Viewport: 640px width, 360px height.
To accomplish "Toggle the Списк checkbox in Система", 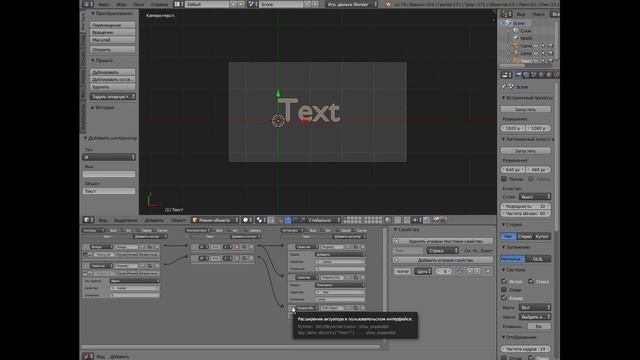I will [531, 282].
